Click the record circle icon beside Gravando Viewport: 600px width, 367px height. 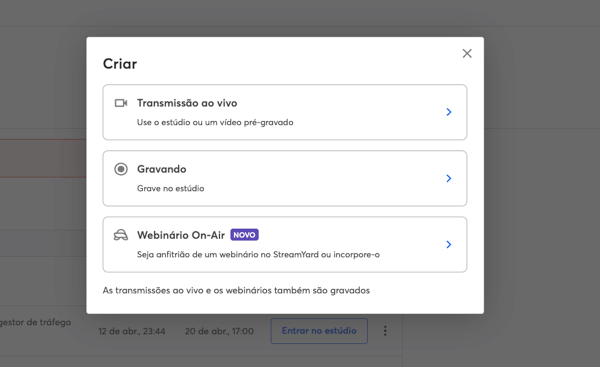(121, 169)
